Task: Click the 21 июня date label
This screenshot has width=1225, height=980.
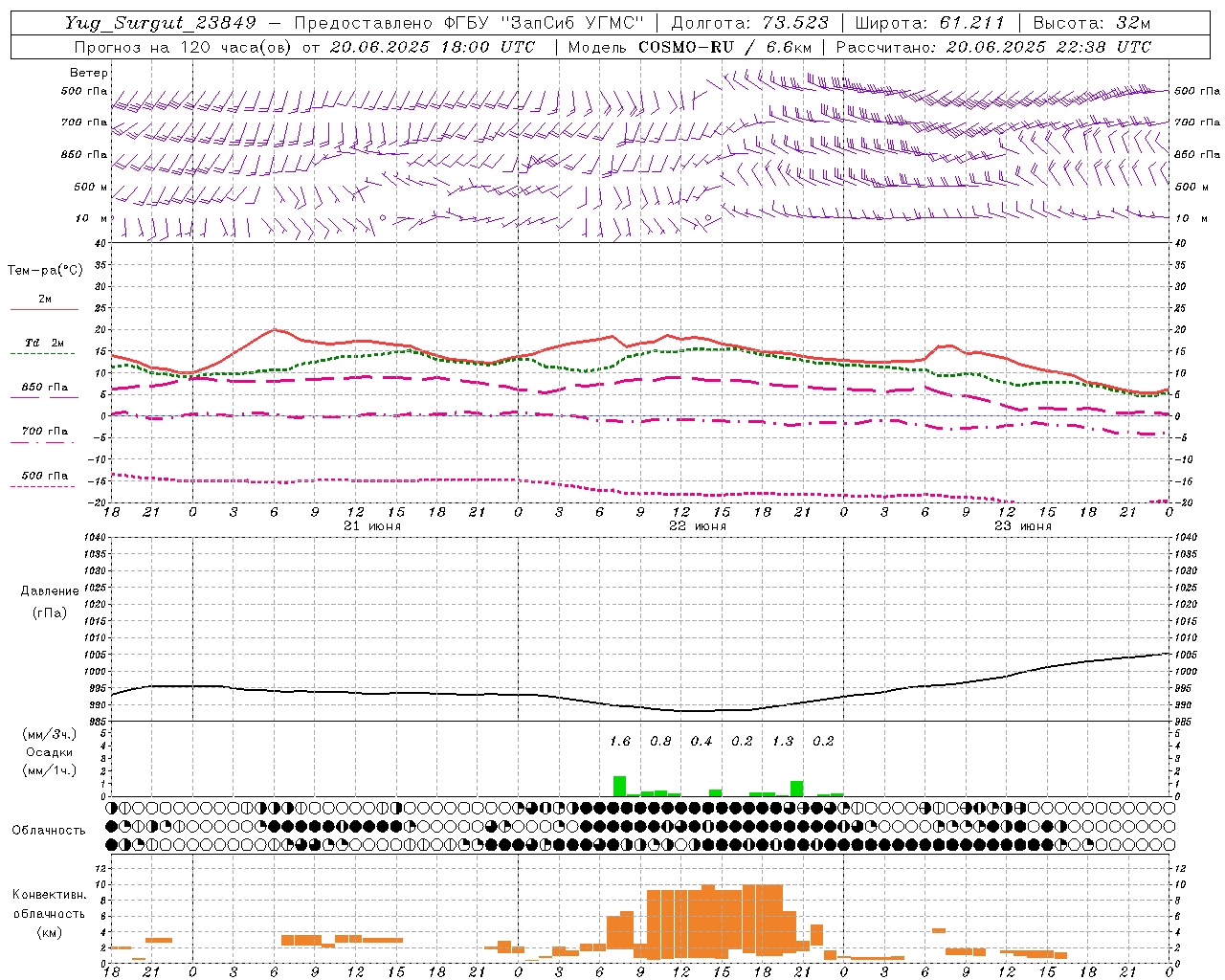Action: [x=372, y=526]
